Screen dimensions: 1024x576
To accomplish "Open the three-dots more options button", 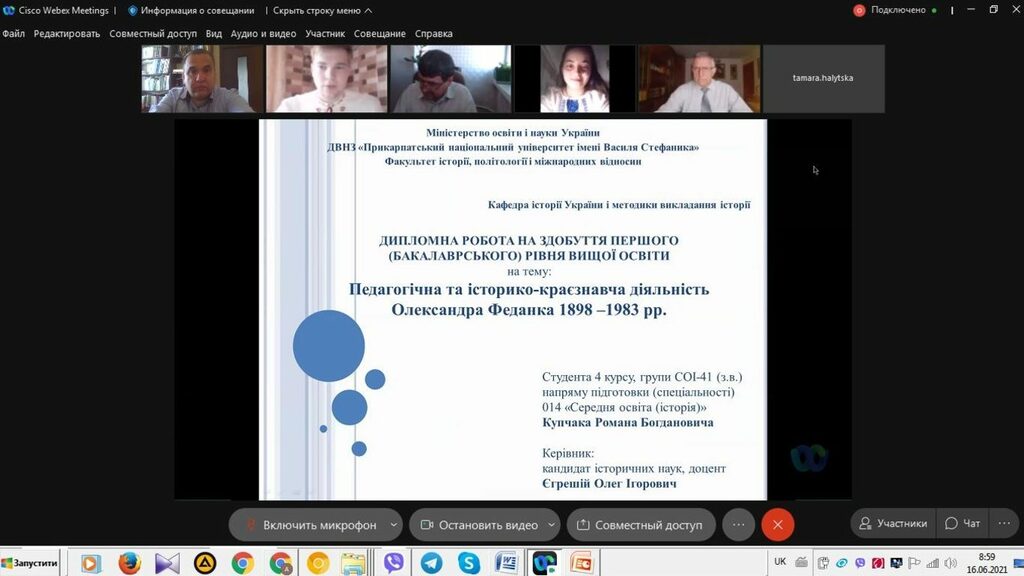I will click(x=738, y=524).
